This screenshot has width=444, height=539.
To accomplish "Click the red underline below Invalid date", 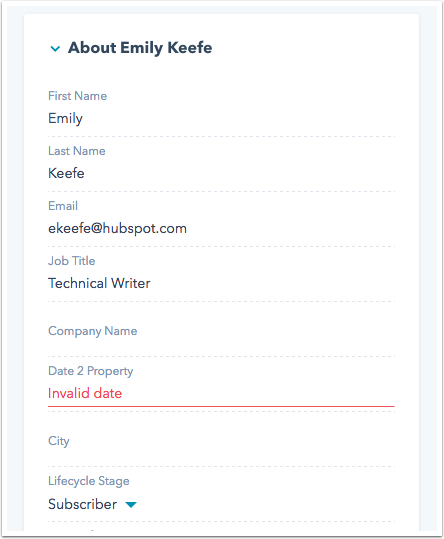I will pyautogui.click(x=221, y=406).
